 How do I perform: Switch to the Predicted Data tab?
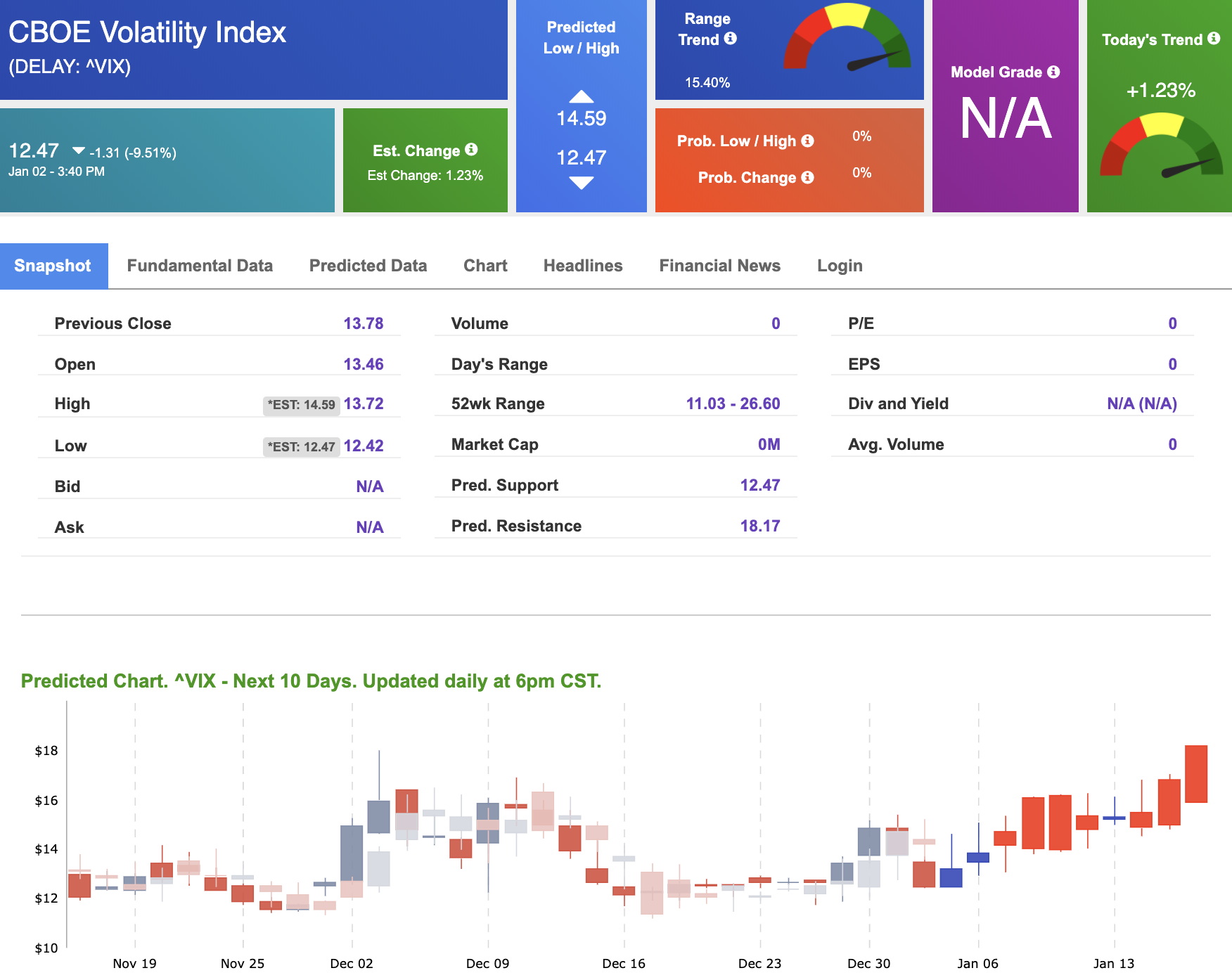(368, 266)
